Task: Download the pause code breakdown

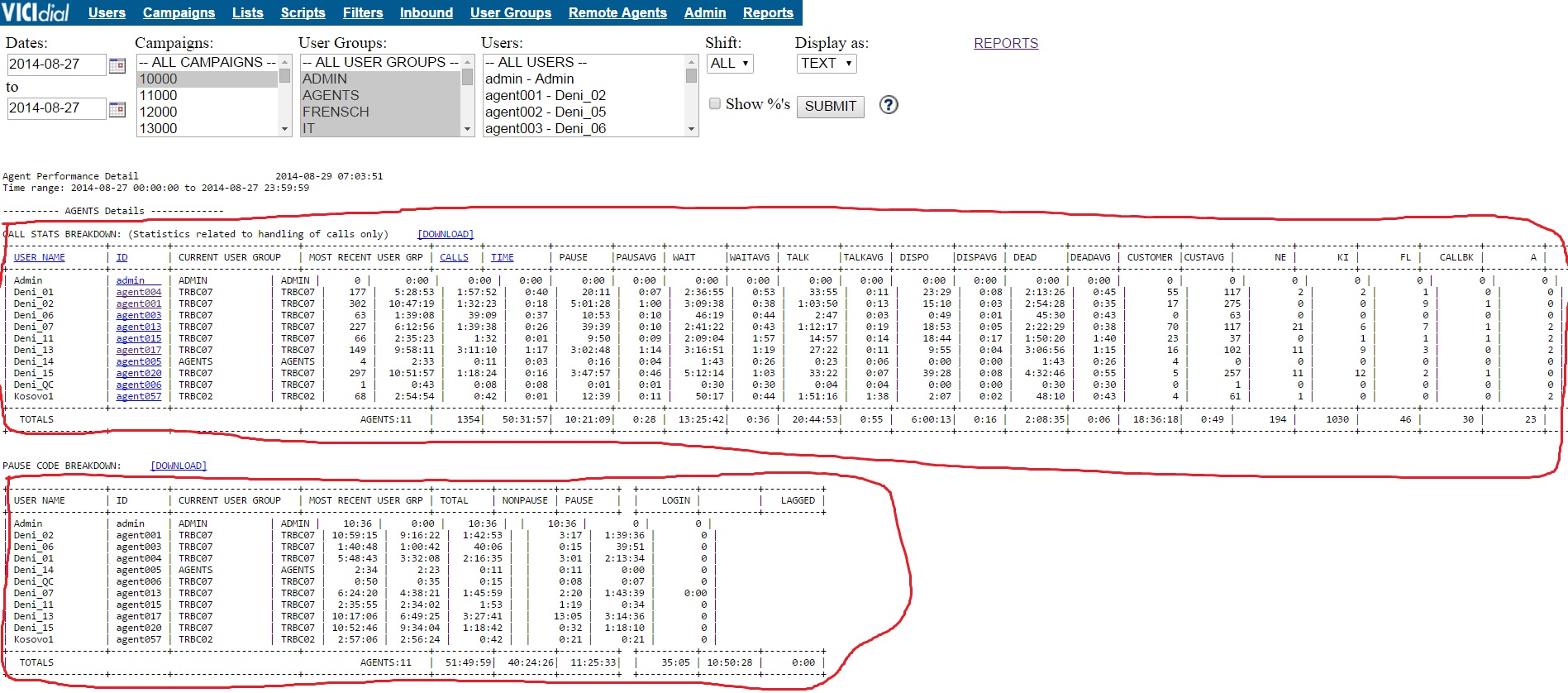Action: (179, 466)
